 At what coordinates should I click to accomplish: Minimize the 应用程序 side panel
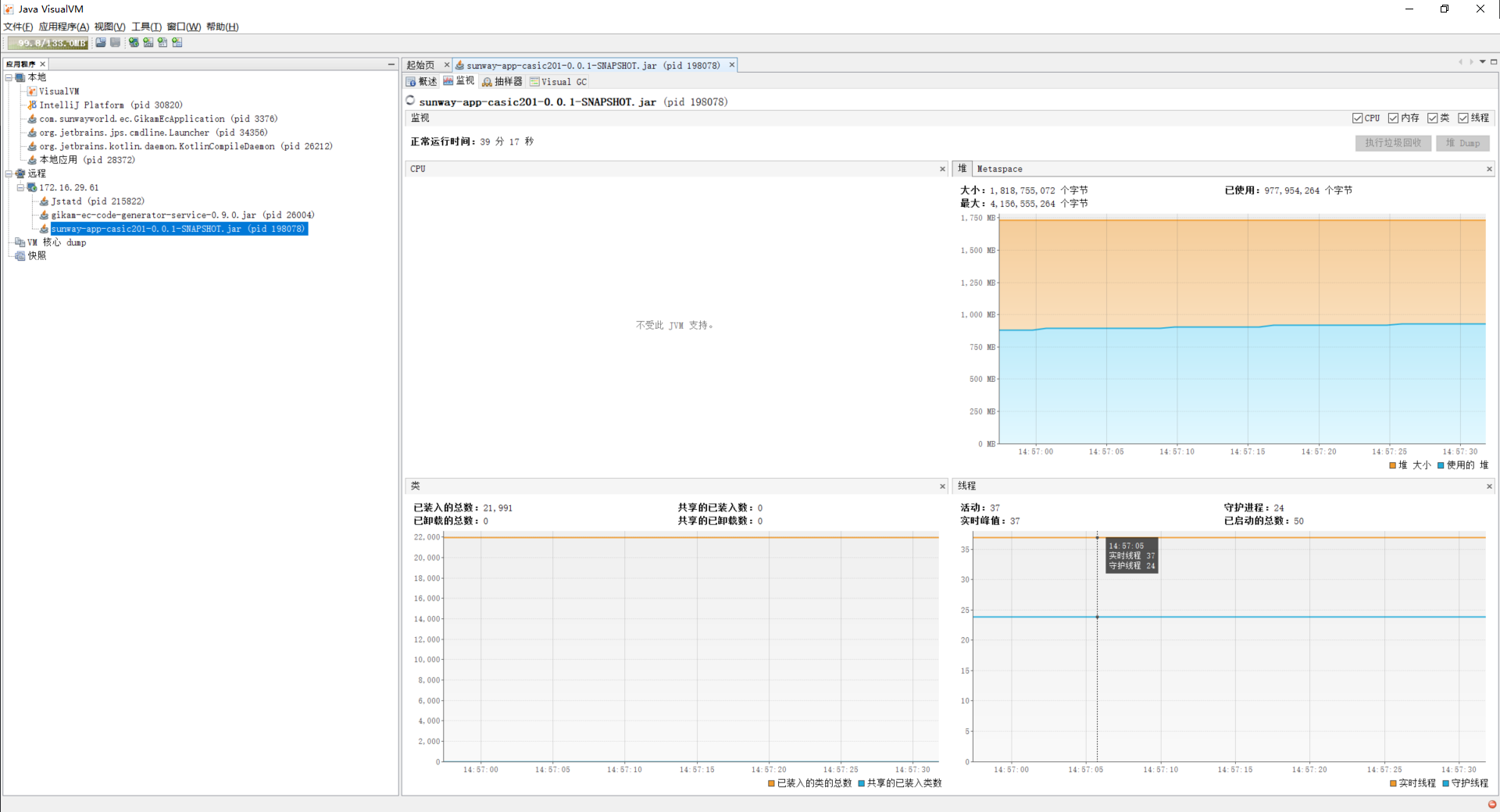[x=391, y=64]
